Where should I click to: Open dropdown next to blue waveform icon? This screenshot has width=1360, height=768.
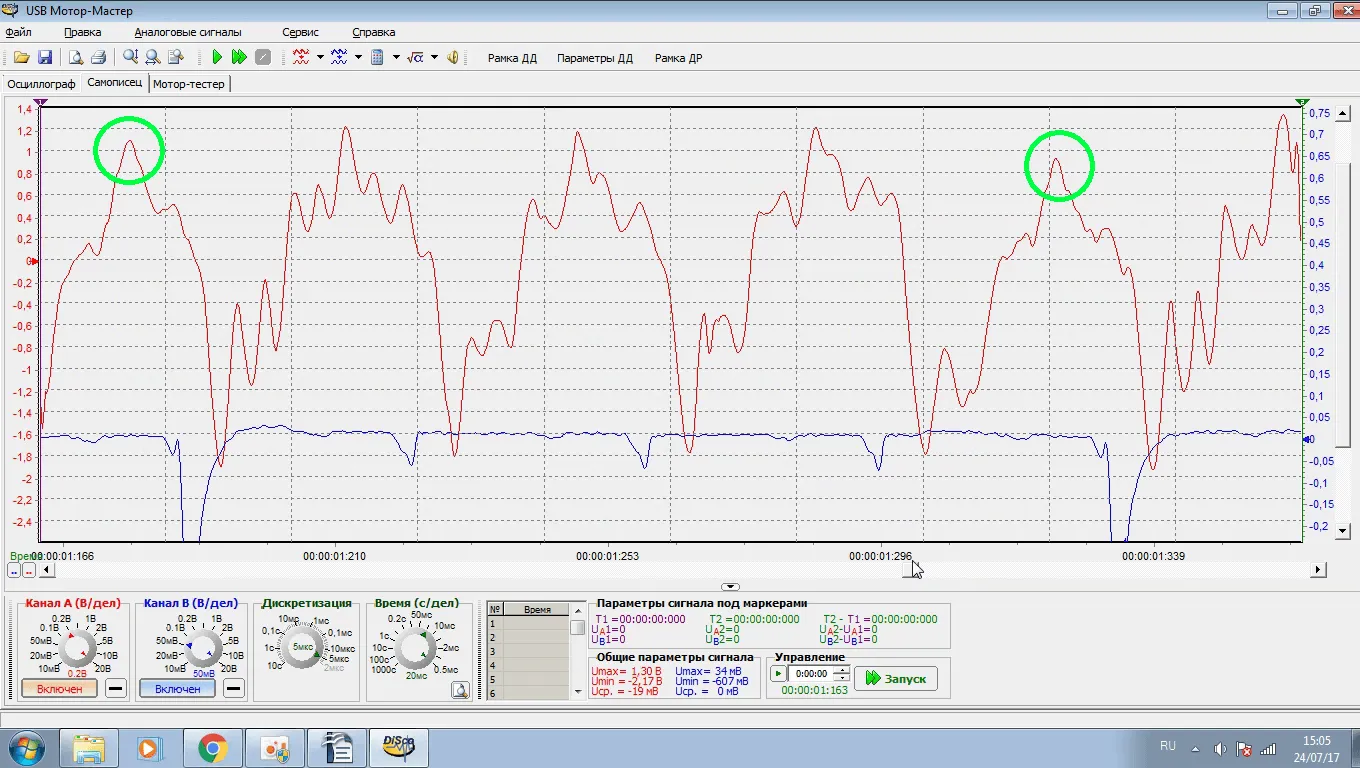pyautogui.click(x=358, y=57)
